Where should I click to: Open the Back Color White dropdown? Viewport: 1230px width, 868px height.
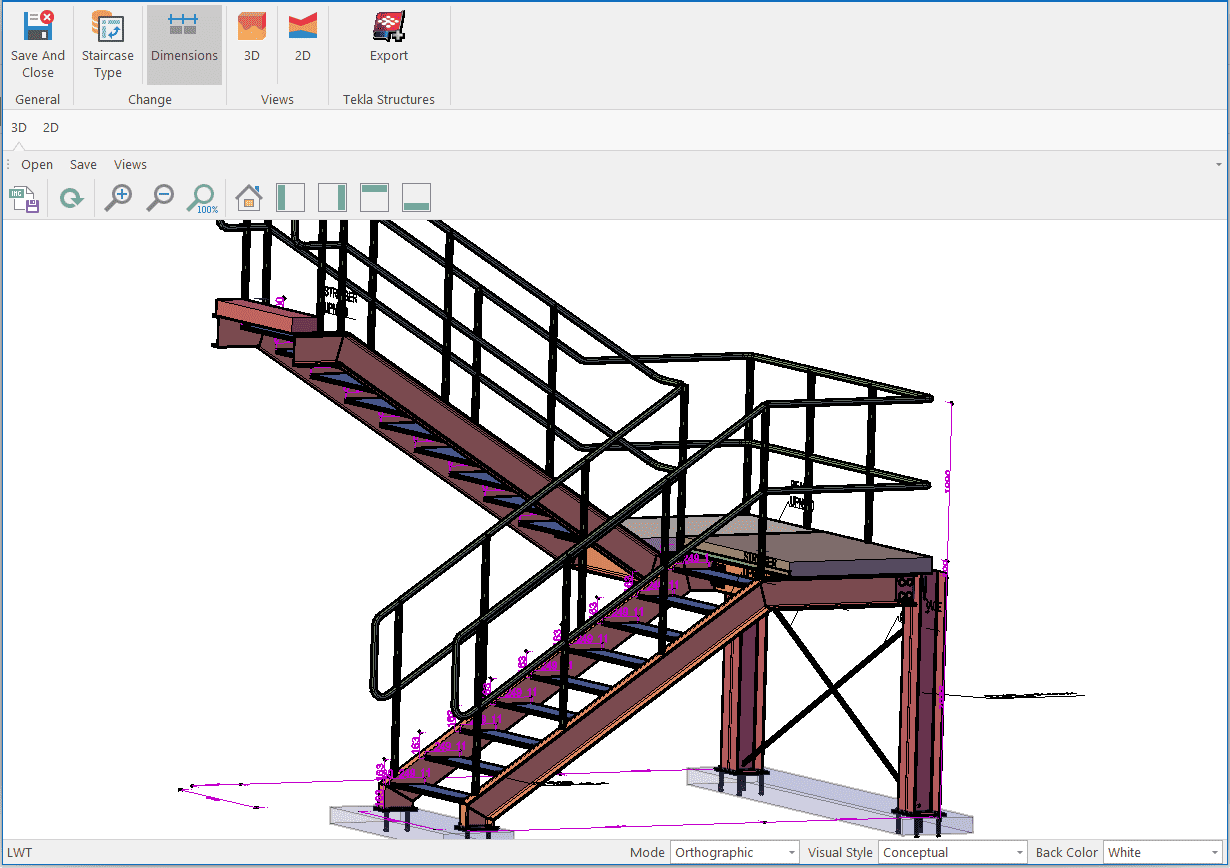pos(1164,853)
